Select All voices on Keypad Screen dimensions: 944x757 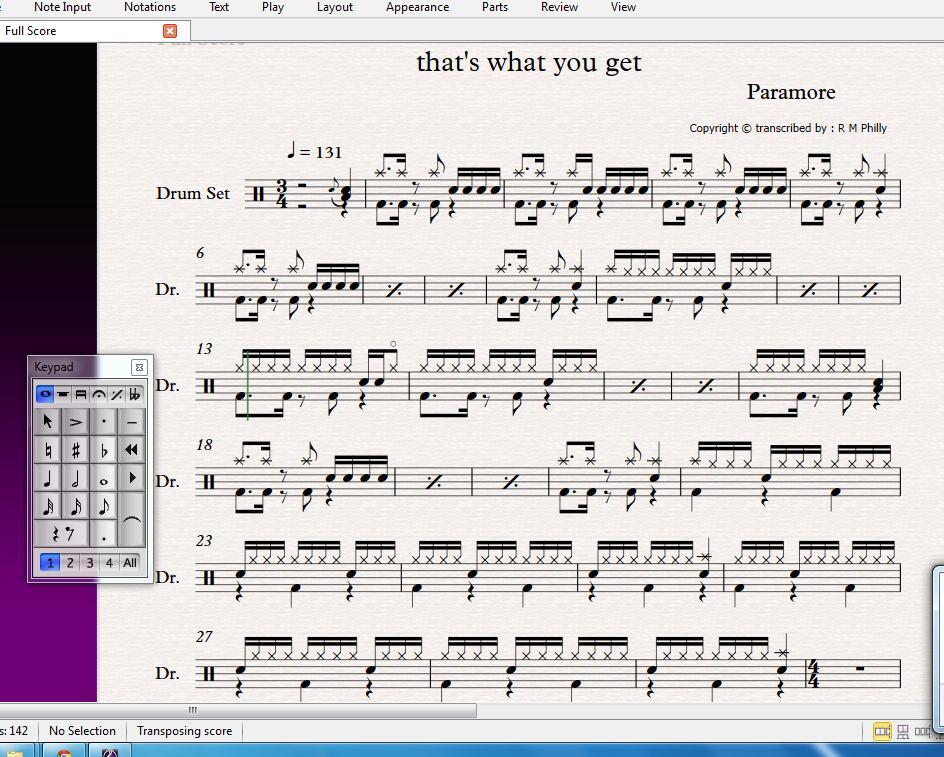point(130,563)
